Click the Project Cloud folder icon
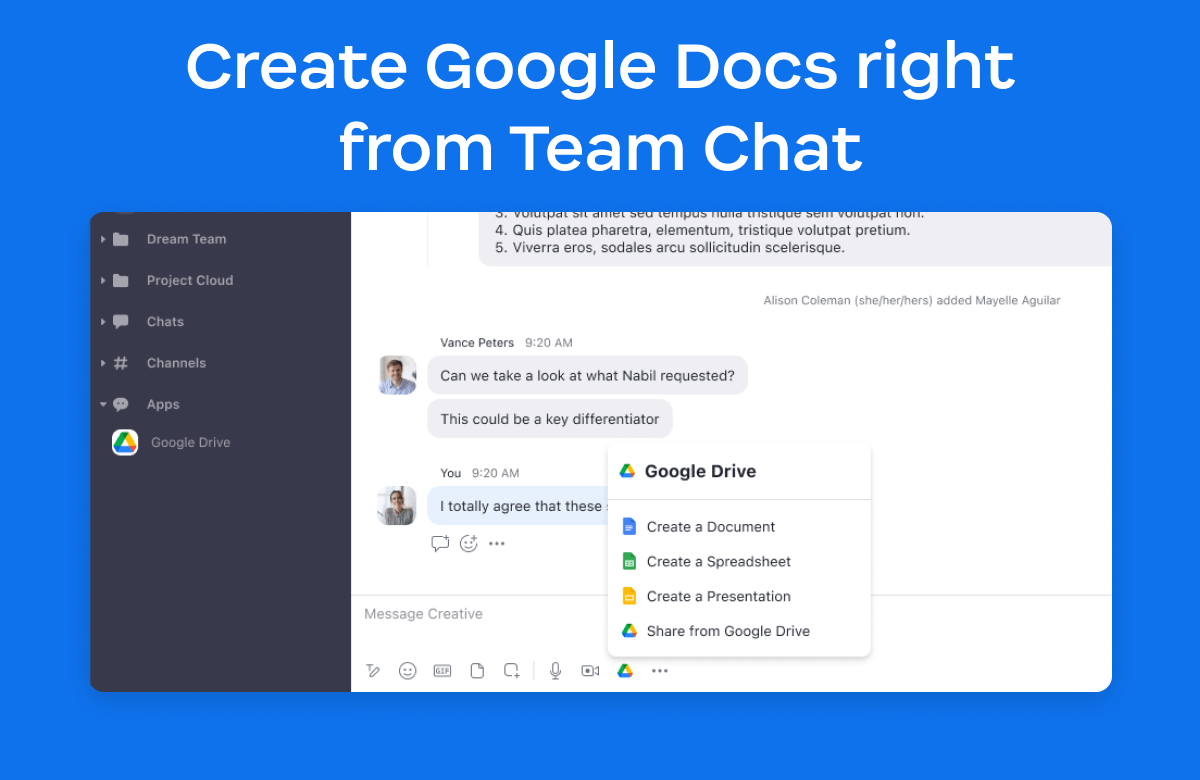1200x780 pixels. (x=121, y=281)
